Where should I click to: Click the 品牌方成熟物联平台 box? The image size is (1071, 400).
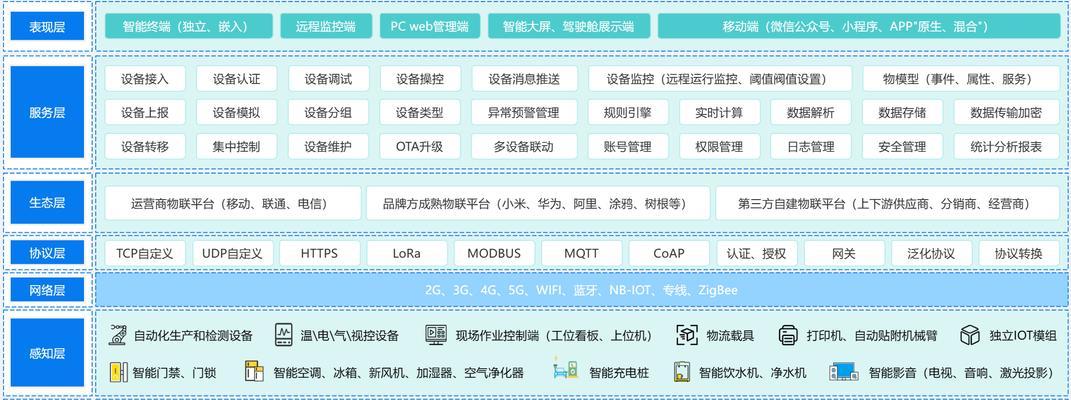click(x=538, y=203)
